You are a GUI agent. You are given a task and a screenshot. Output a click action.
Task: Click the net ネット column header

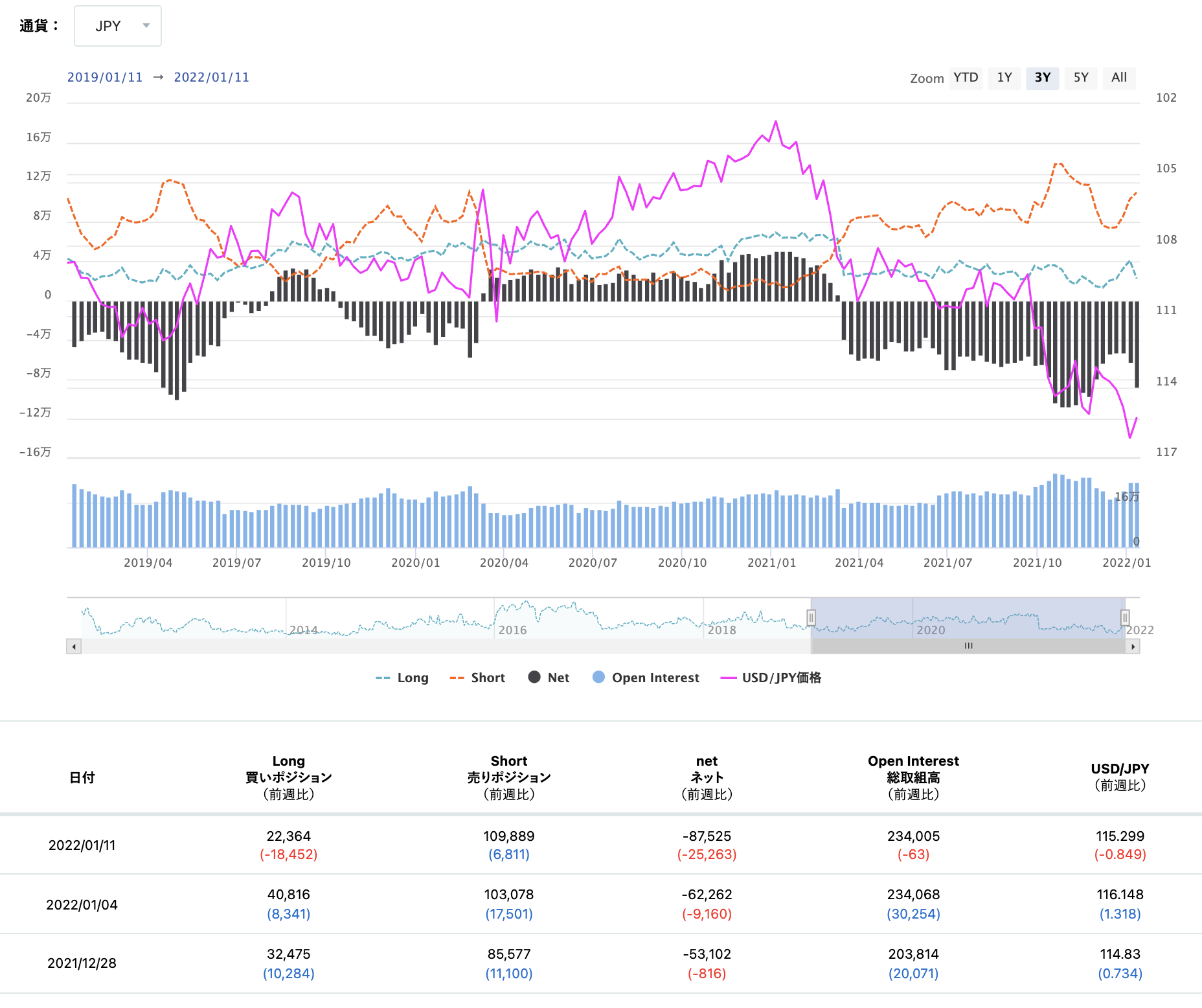click(707, 777)
